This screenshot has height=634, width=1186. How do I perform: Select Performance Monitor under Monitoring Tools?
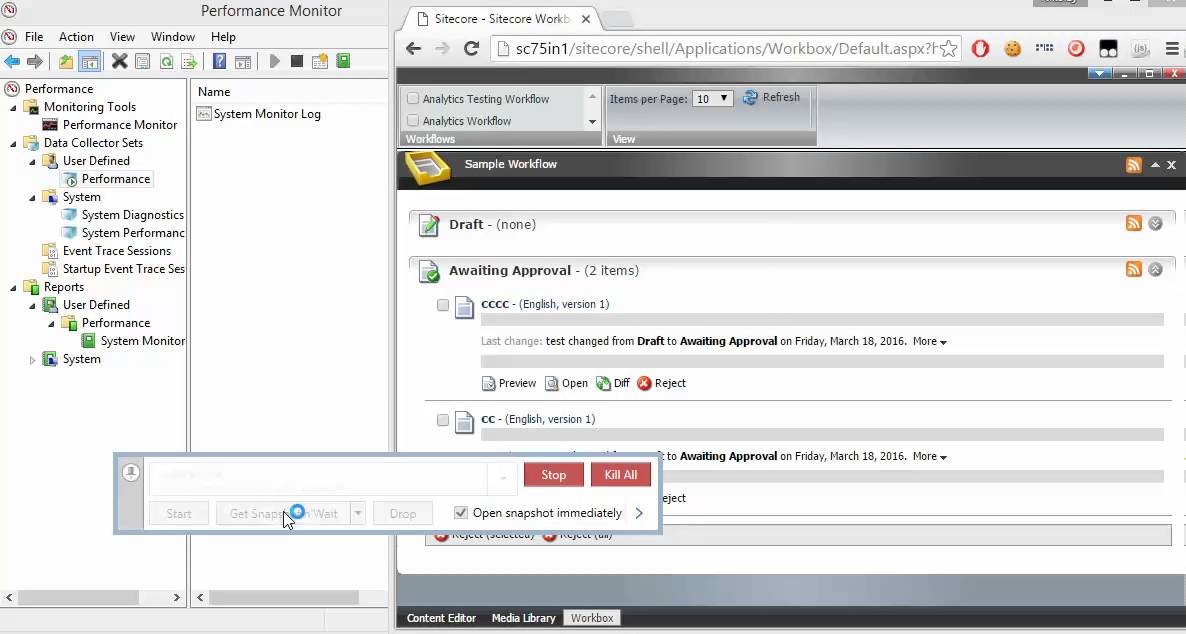tap(110, 125)
